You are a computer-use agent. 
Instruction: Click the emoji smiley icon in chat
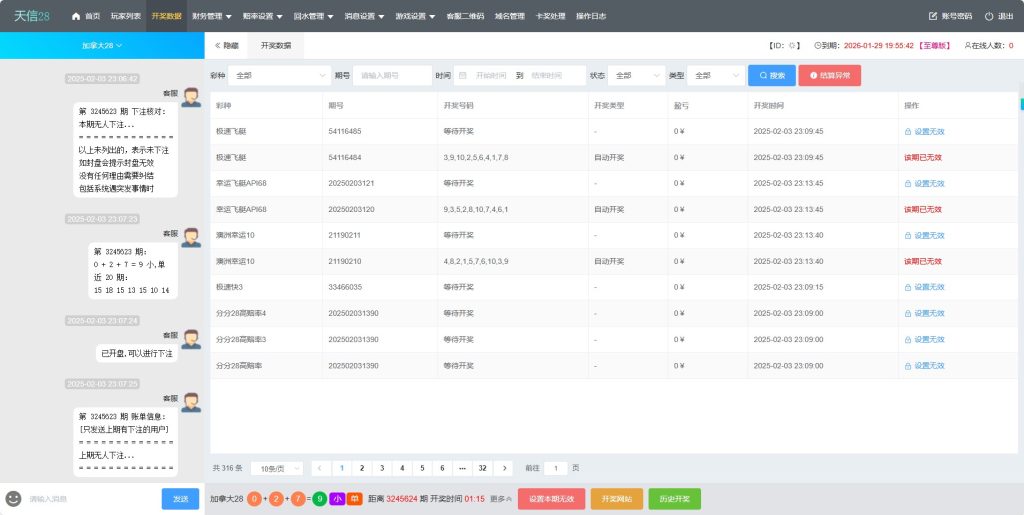tap(14, 498)
